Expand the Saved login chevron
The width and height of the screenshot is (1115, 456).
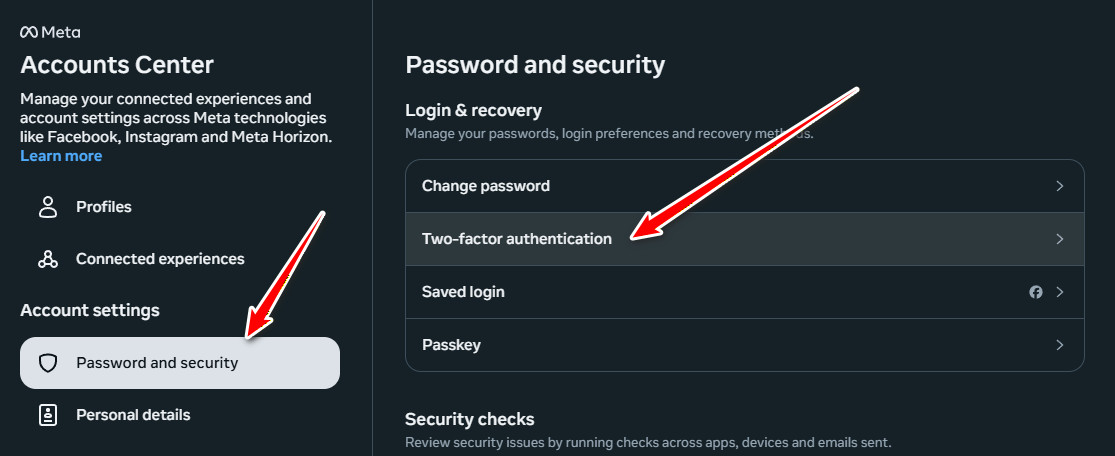pos(1059,292)
